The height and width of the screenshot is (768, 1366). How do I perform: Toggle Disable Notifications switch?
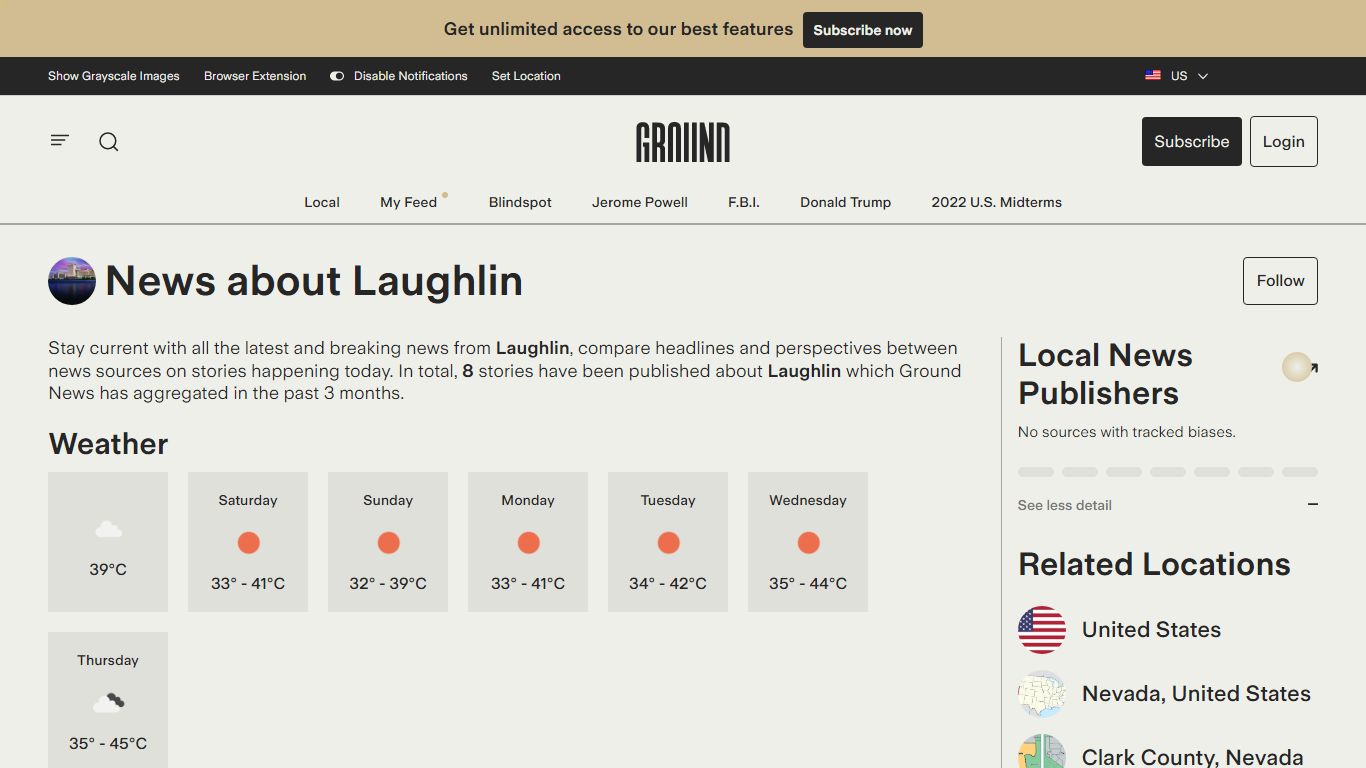pos(337,76)
